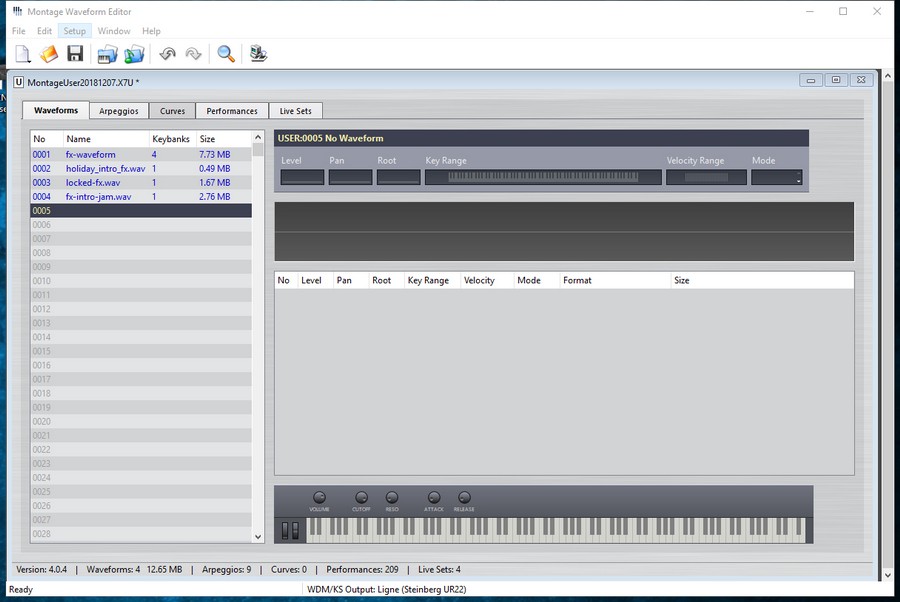Switch to the Live Sets tab
Image resolution: width=900 pixels, height=602 pixels.
[x=295, y=111]
